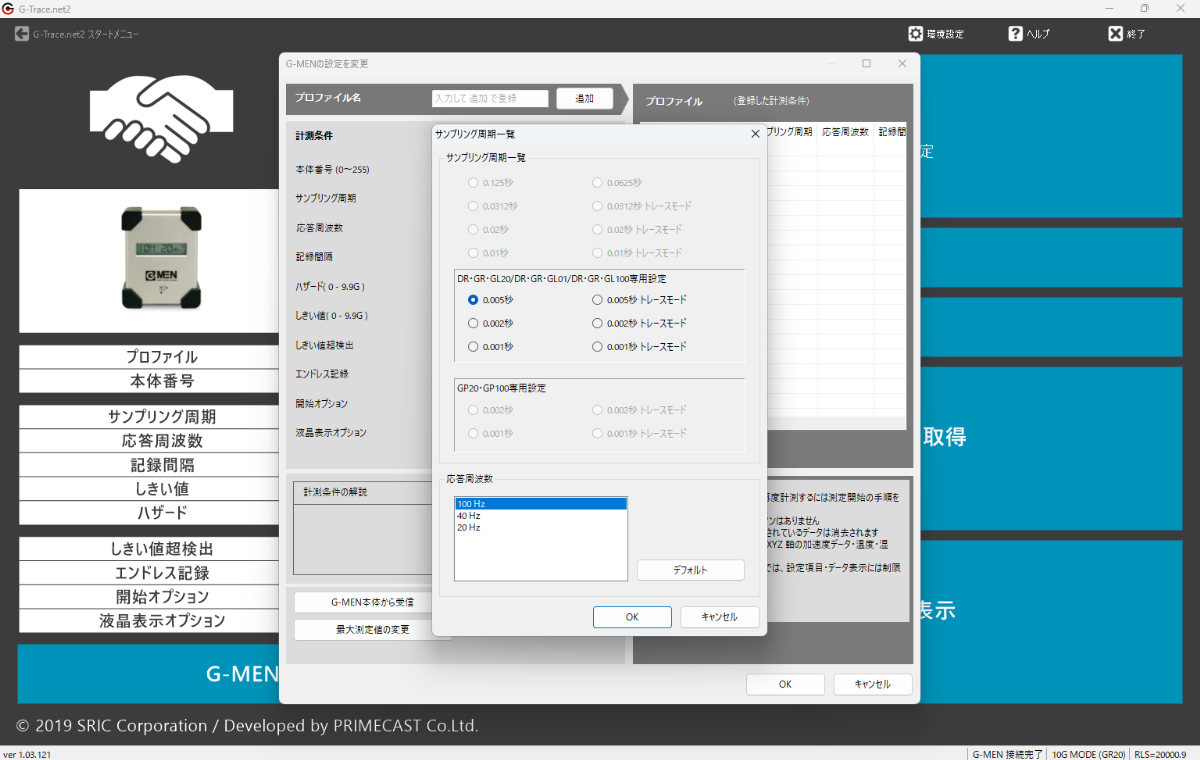Click G-MEN本体から受信 button
1200x760 pixels.
point(371,603)
